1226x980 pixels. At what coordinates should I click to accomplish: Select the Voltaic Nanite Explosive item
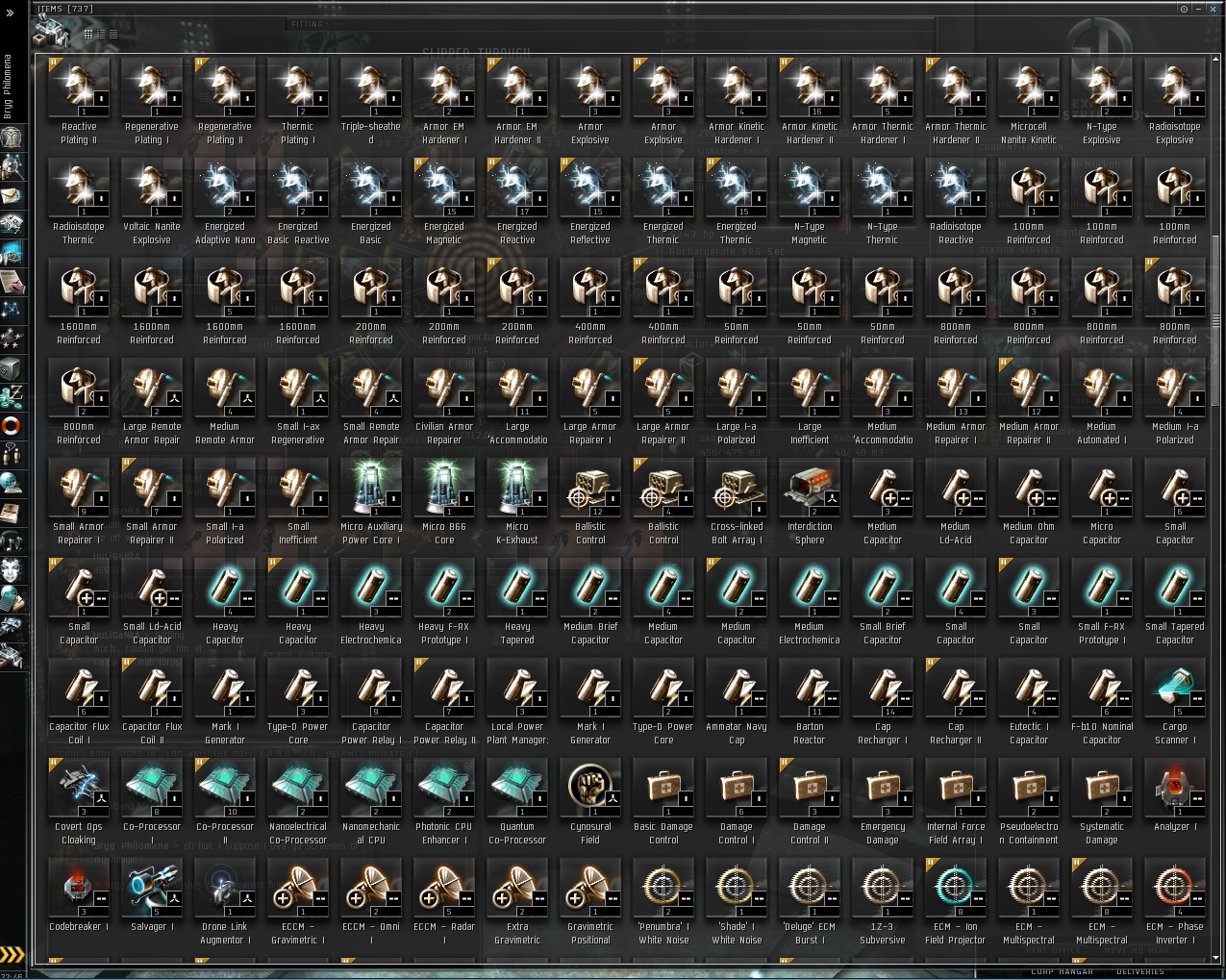[152, 201]
